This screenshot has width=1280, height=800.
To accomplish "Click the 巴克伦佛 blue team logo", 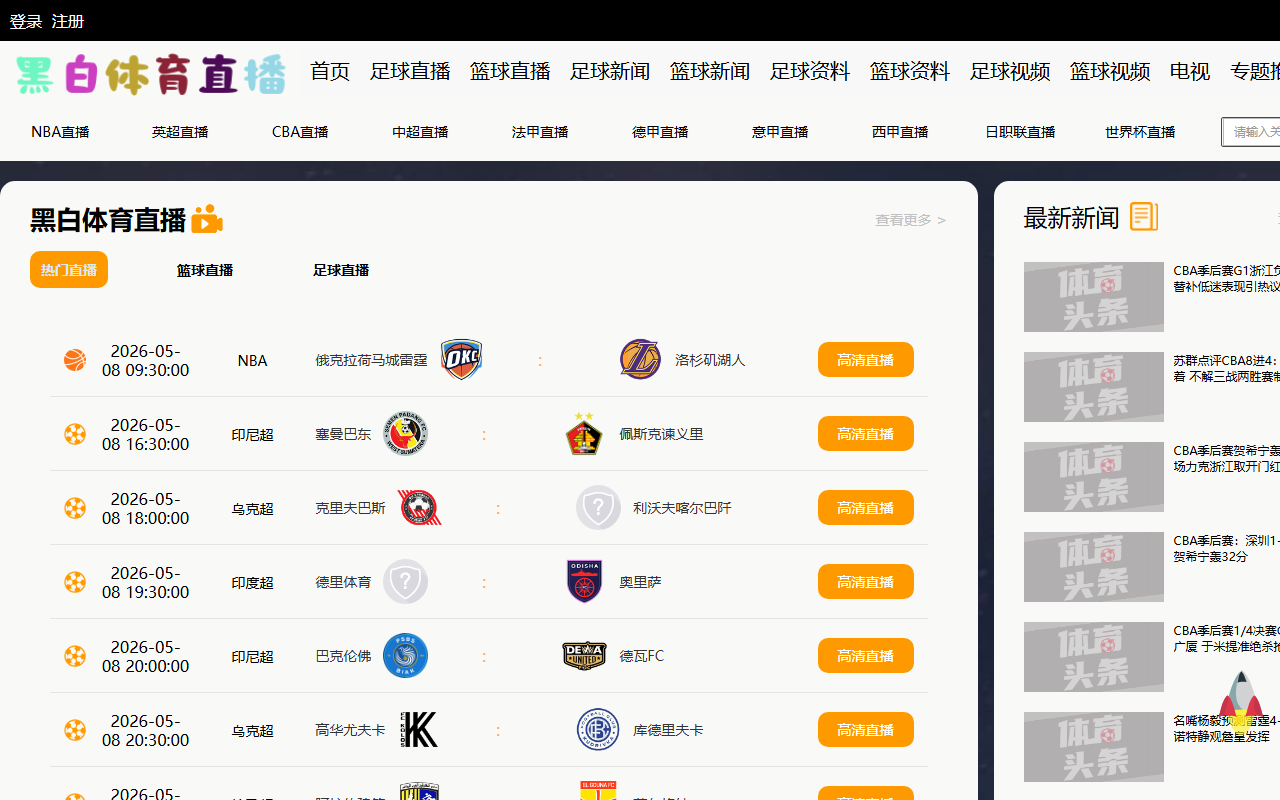I will pyautogui.click(x=406, y=656).
